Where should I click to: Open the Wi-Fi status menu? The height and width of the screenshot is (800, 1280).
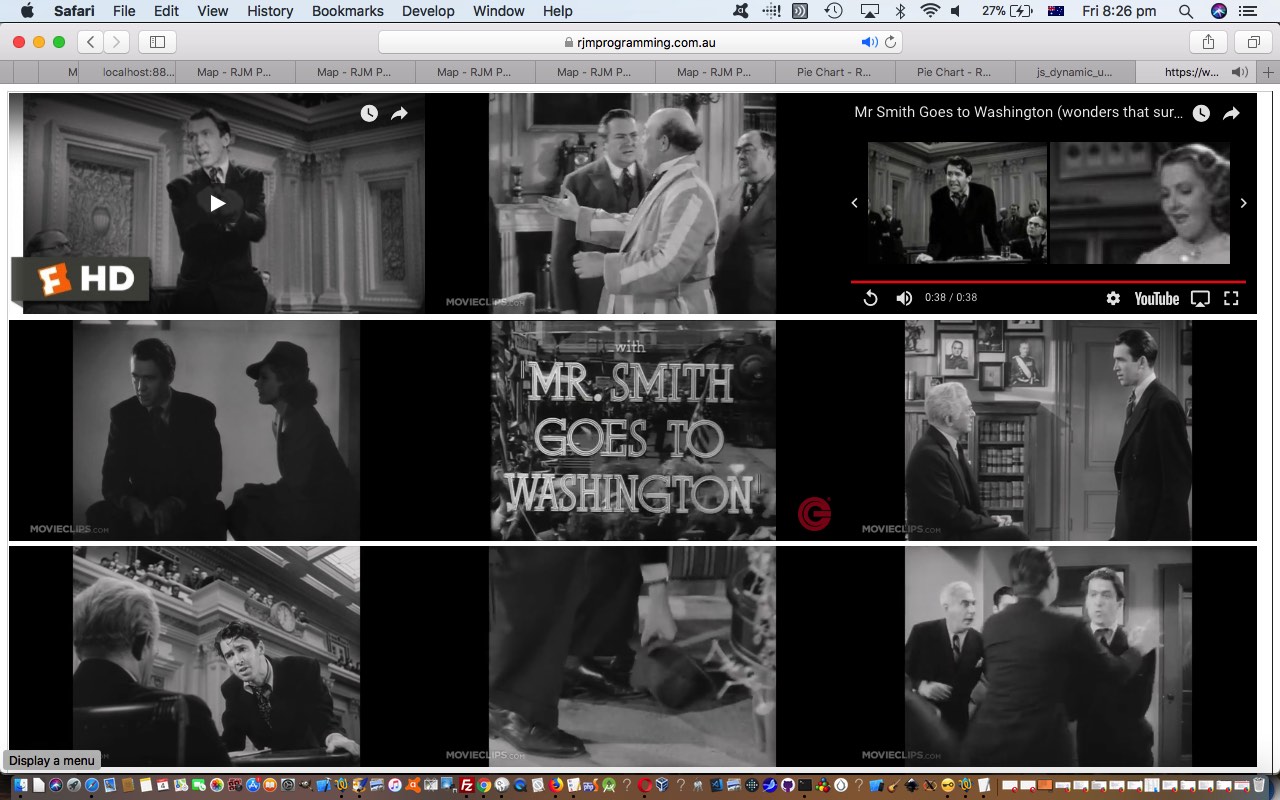pos(930,11)
